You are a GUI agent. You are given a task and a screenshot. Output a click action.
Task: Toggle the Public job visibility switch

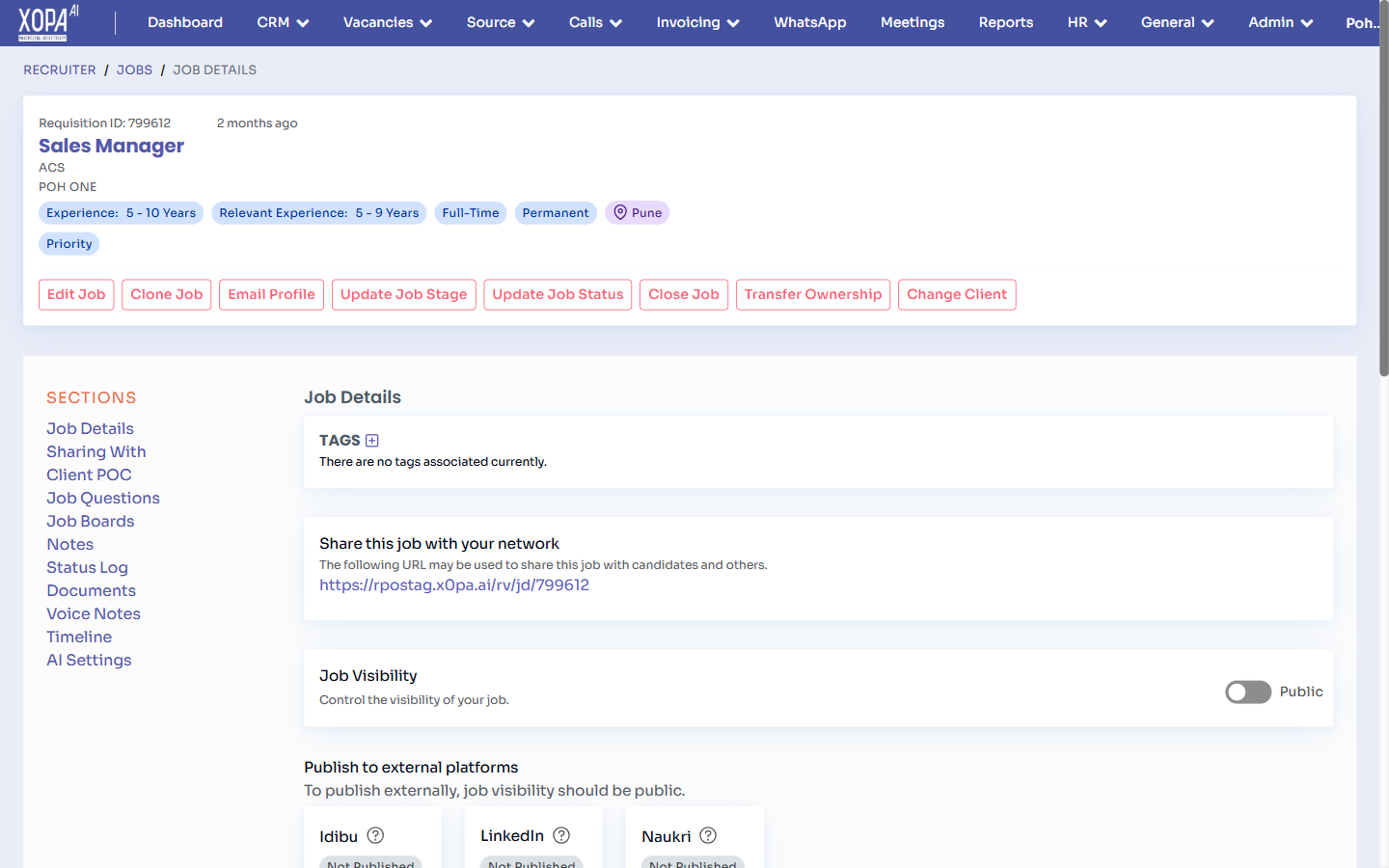pyautogui.click(x=1248, y=692)
